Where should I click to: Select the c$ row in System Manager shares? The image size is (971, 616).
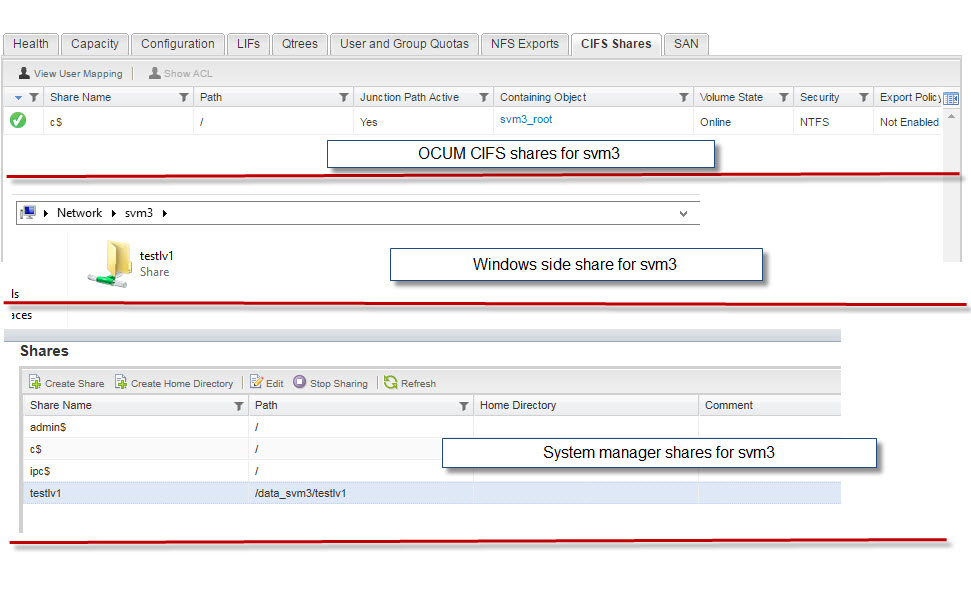[x=432, y=449]
